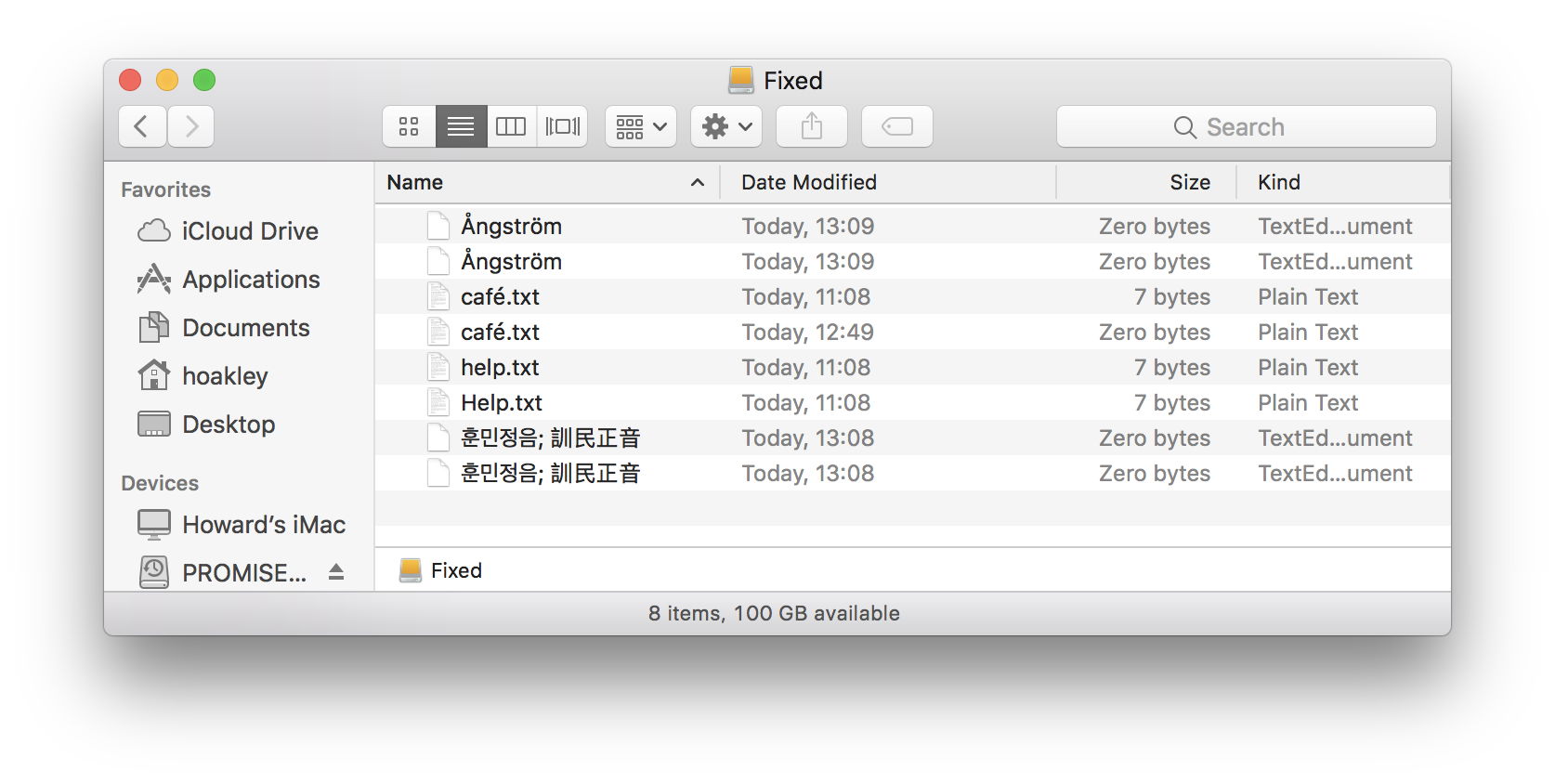The image size is (1555, 784).
Task: Sort files by Size column
Action: coord(1189,183)
